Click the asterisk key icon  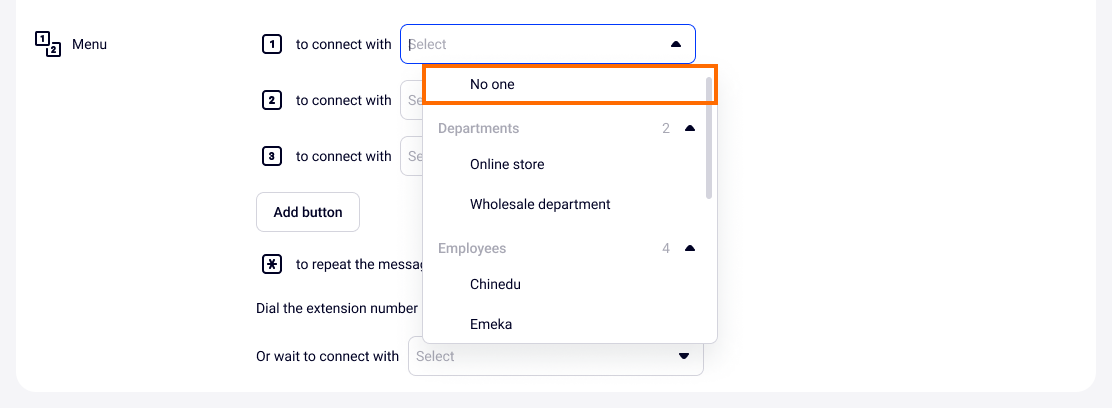(271, 264)
